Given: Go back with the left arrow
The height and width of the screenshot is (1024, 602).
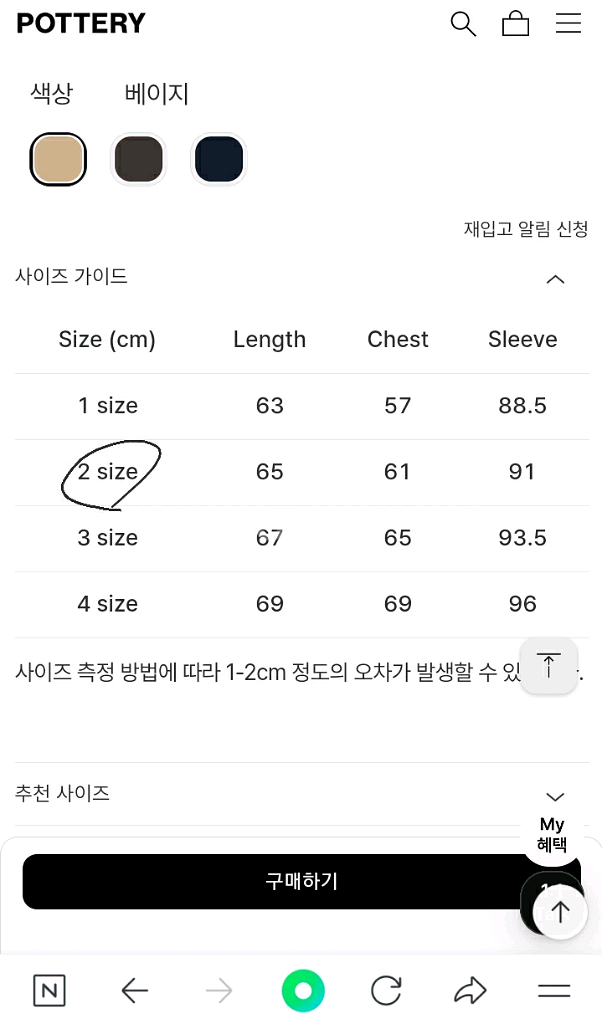Looking at the screenshot, I should (x=134, y=991).
